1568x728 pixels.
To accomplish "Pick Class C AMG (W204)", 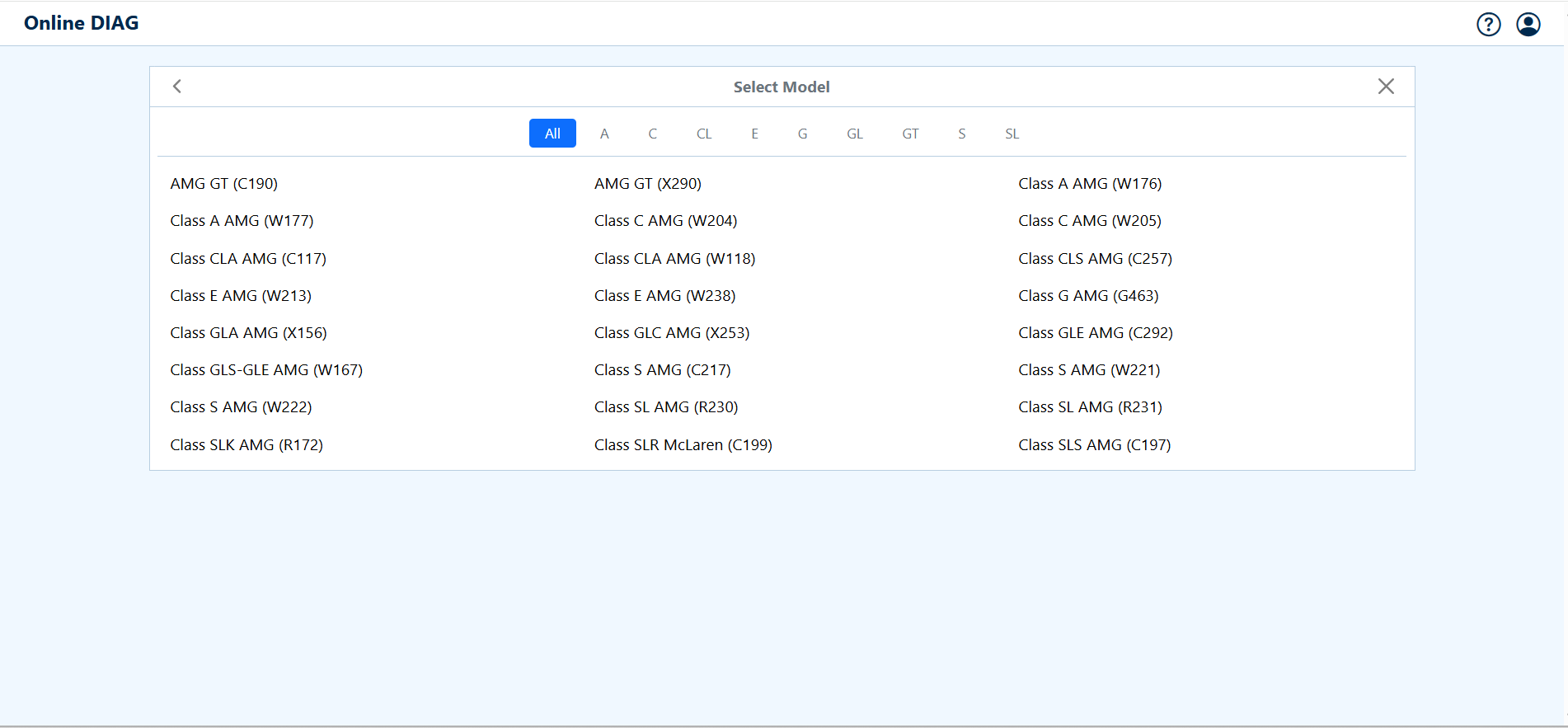I will click(x=666, y=221).
